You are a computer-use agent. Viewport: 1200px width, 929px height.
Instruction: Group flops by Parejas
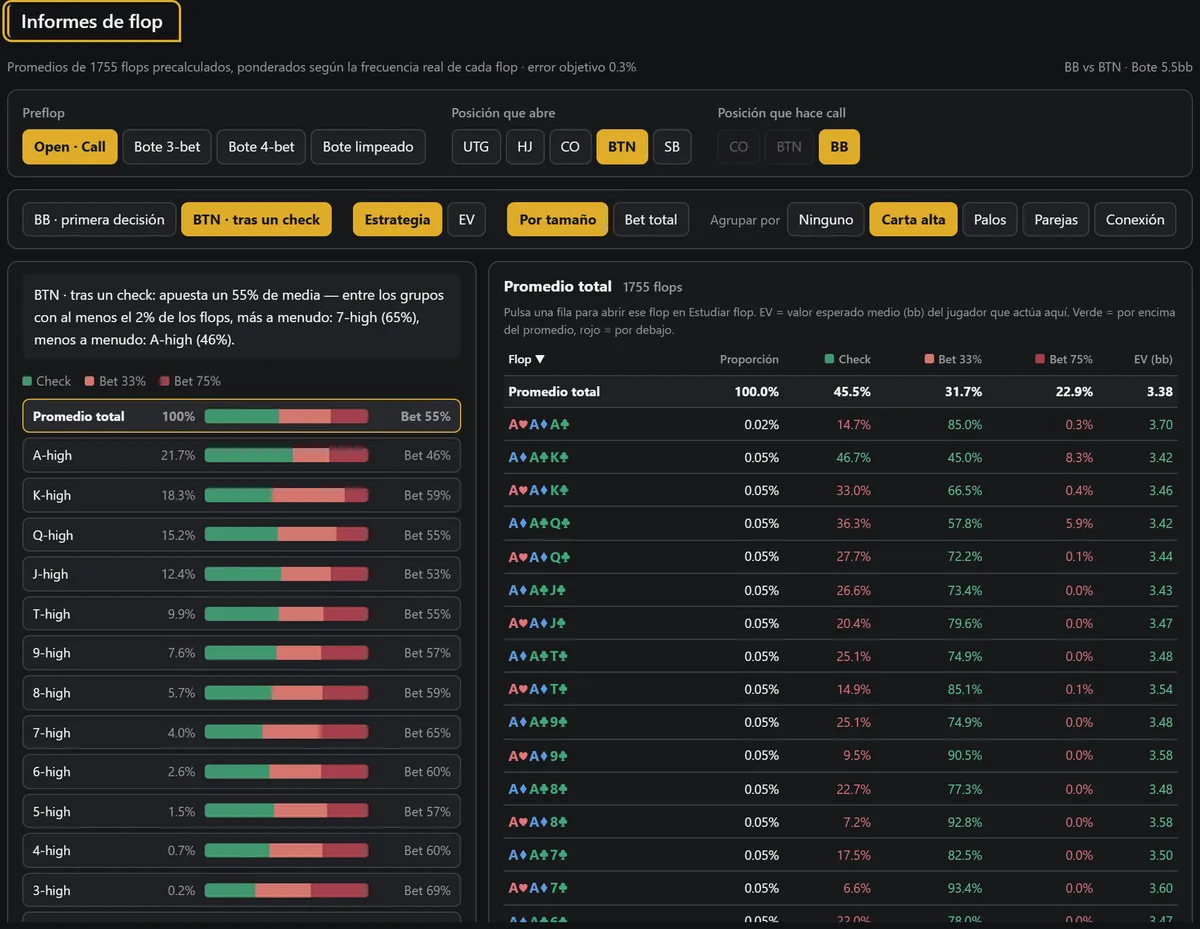(1056, 220)
